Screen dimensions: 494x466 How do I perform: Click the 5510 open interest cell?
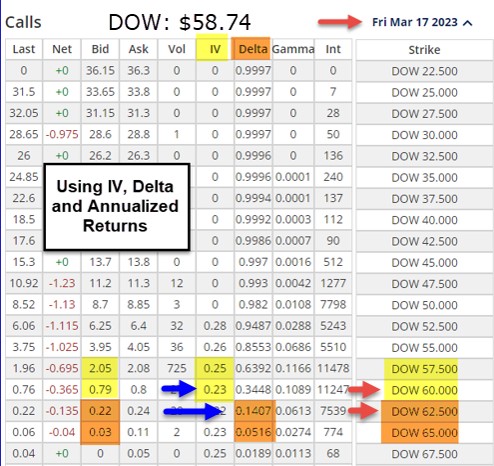click(333, 347)
